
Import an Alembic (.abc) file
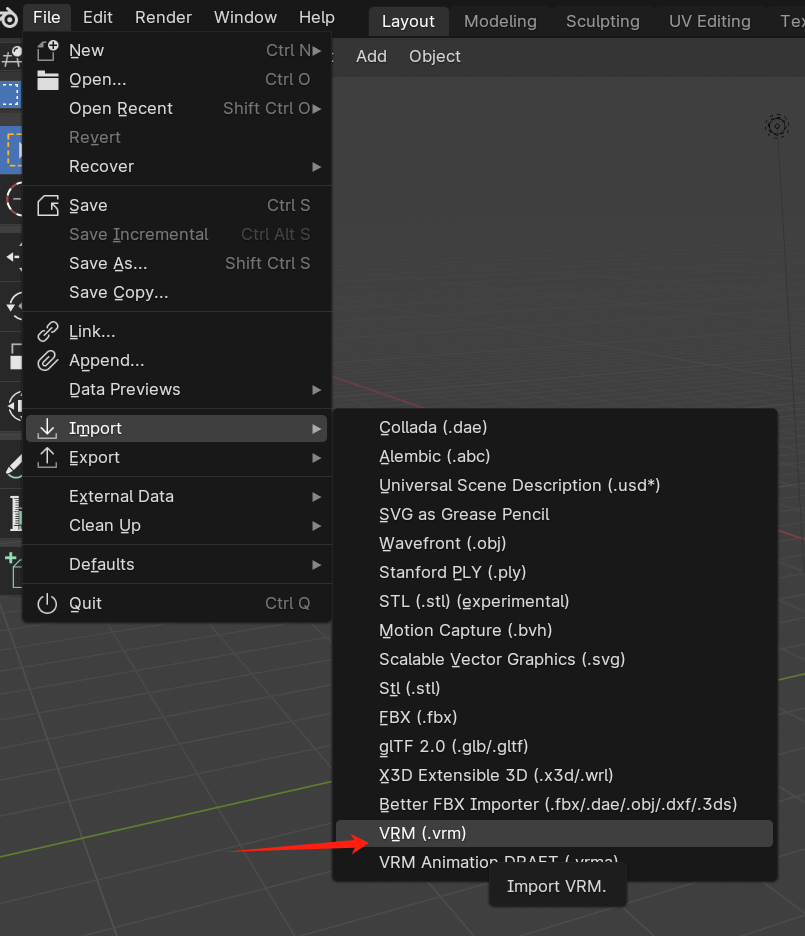(554, 457)
